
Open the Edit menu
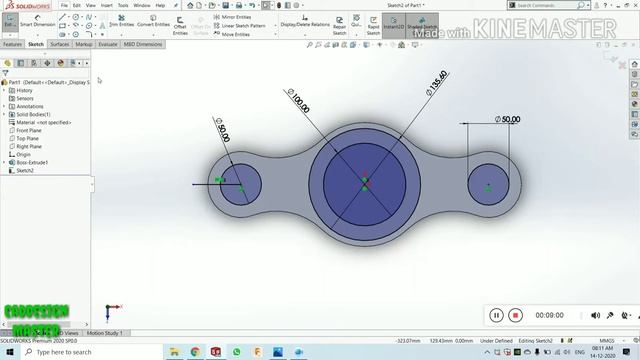coord(77,5)
